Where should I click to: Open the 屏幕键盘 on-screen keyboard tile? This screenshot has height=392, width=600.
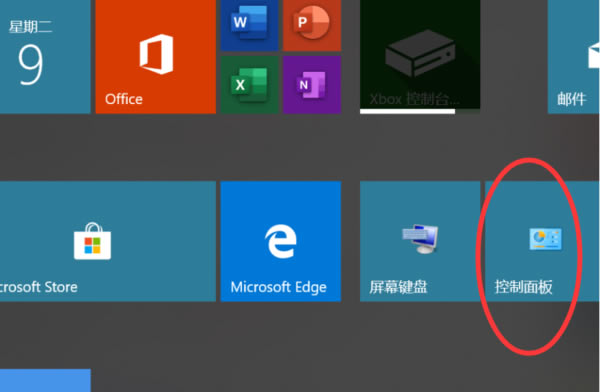[x=420, y=241]
